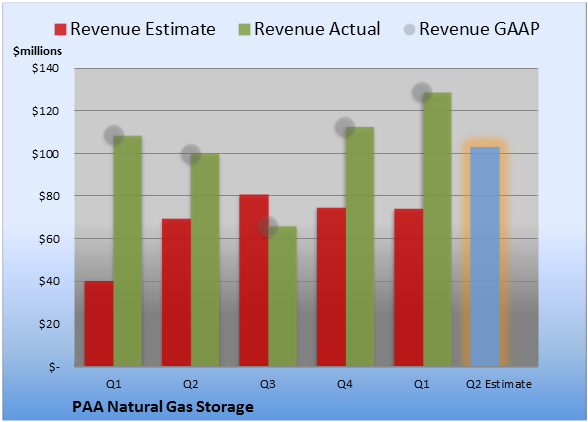The width and height of the screenshot is (588, 422).
Task: Click the 'PAA Natural Gas Storage' title
Action: [x=163, y=407]
